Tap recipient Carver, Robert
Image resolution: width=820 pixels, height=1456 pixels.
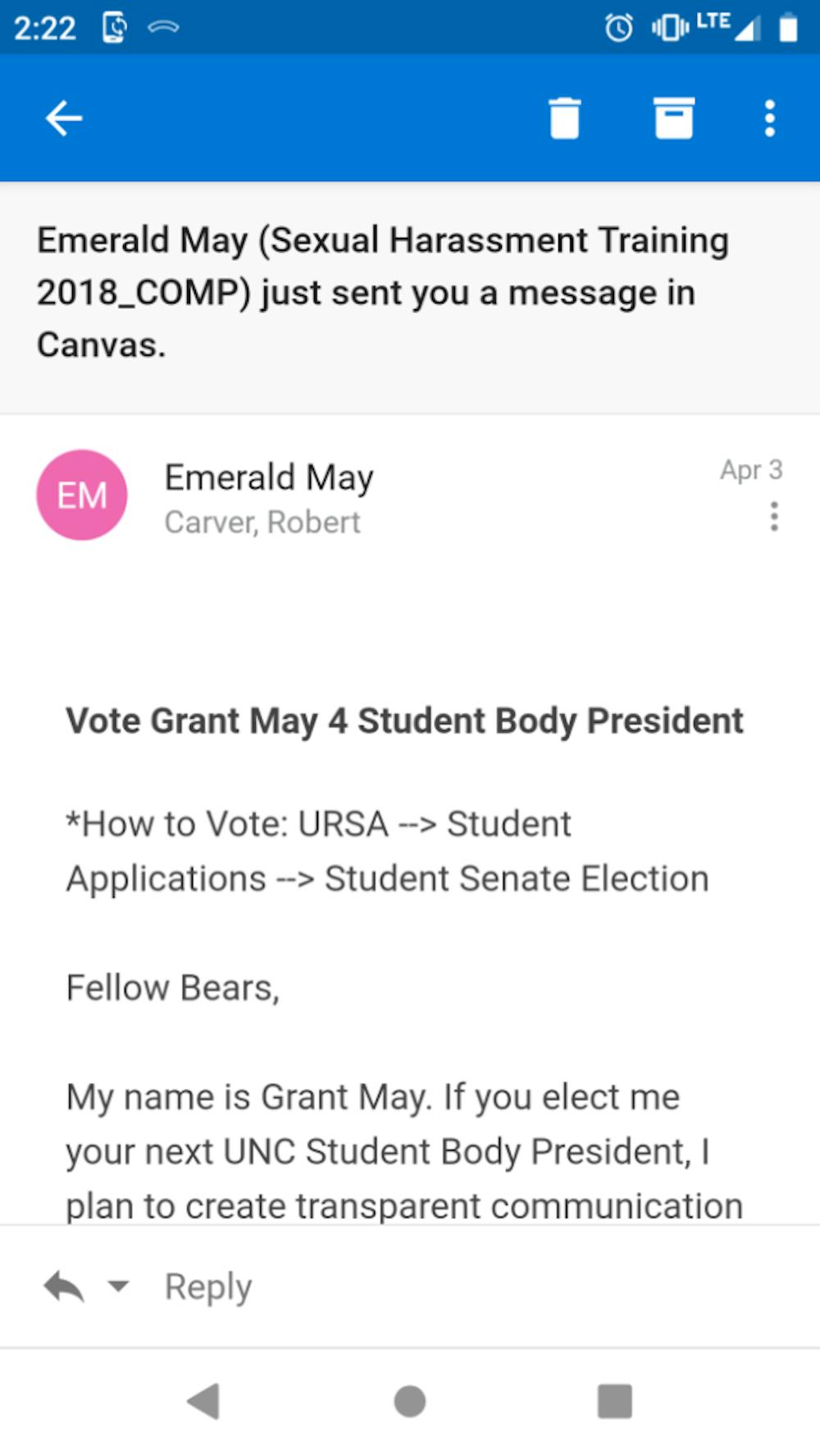pyautogui.click(x=262, y=522)
